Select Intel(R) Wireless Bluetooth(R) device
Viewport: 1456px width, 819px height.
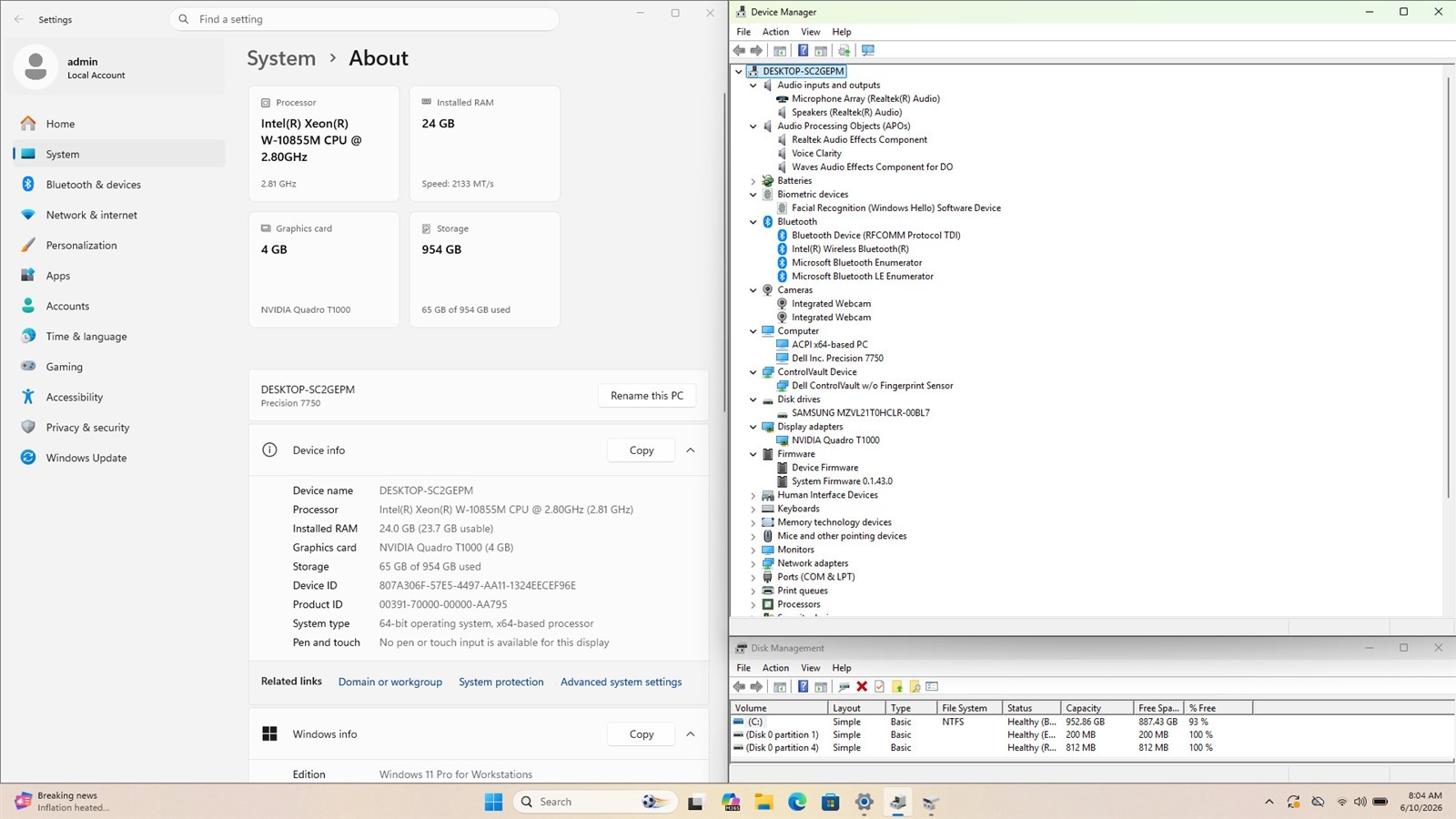[x=850, y=249]
